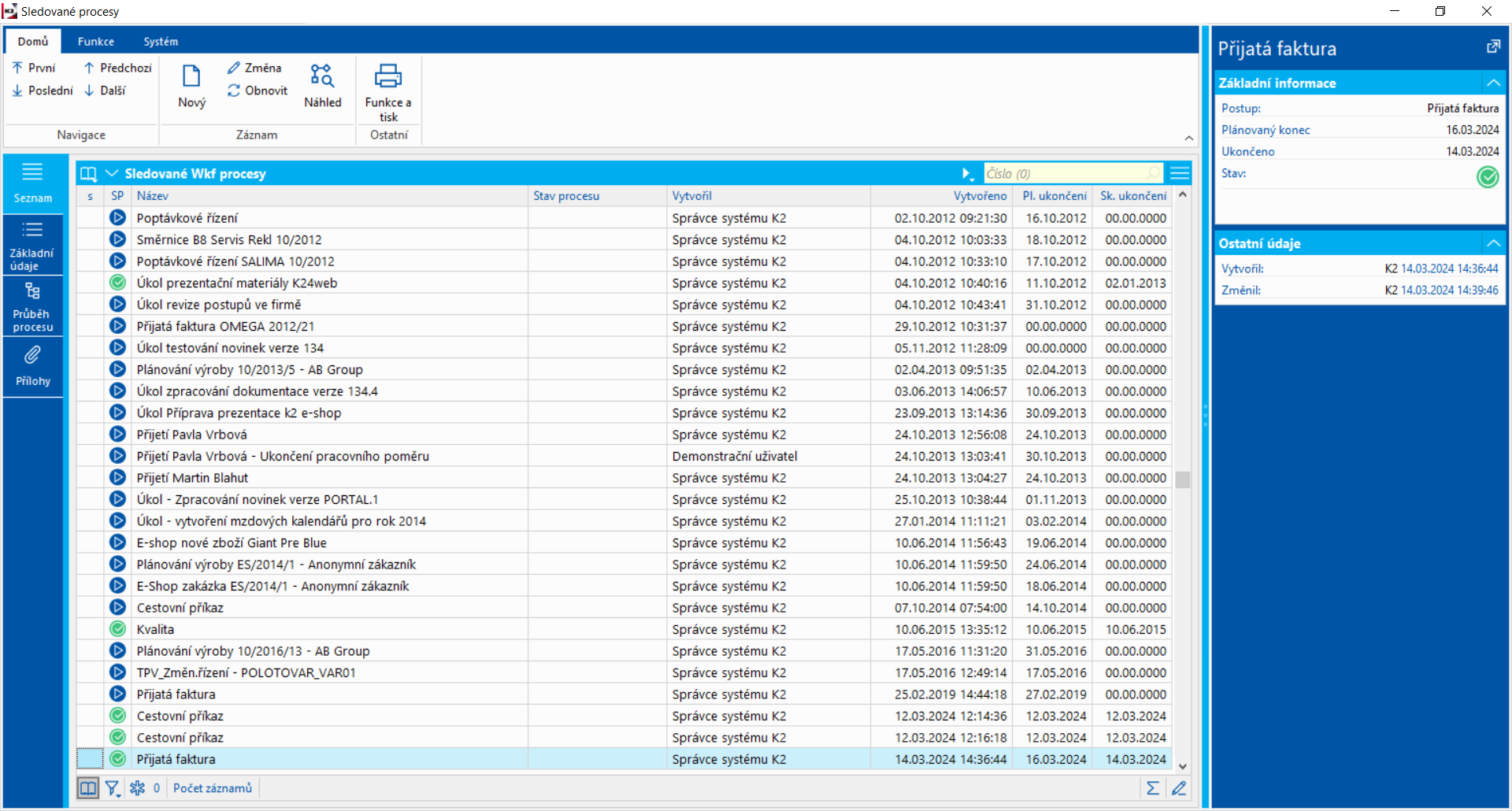This screenshot has width=1512, height=811.
Task: Collapse the Základní informace section
Action: [1492, 83]
